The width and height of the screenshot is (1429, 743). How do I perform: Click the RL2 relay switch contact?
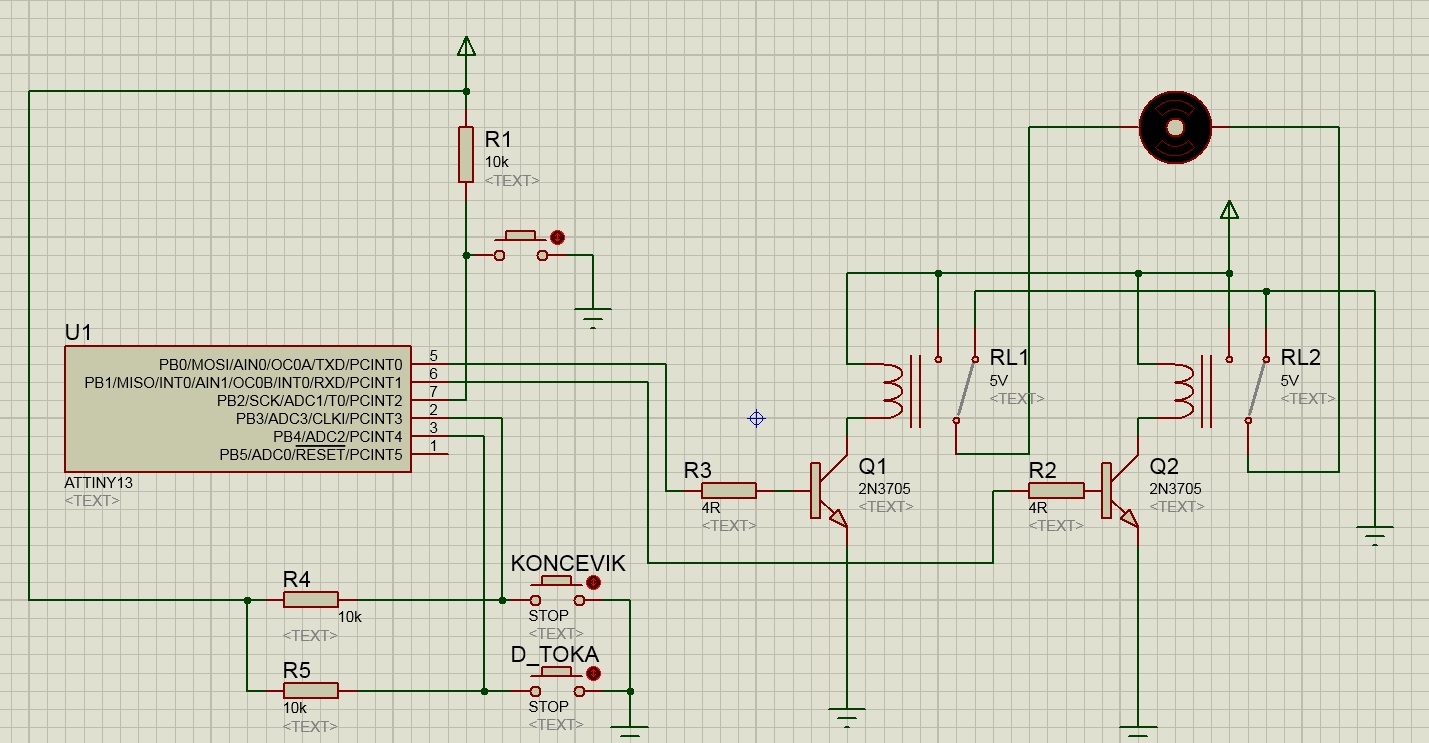point(1257,390)
